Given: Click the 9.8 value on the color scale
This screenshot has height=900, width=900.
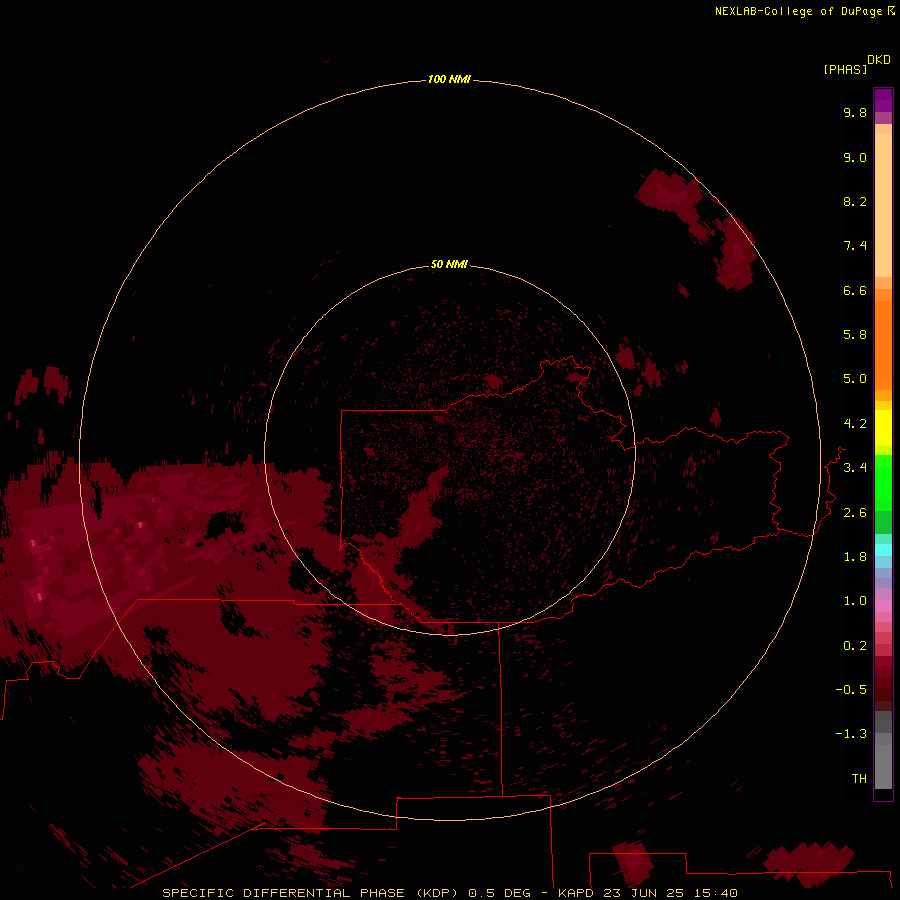Looking at the screenshot, I should [x=855, y=112].
